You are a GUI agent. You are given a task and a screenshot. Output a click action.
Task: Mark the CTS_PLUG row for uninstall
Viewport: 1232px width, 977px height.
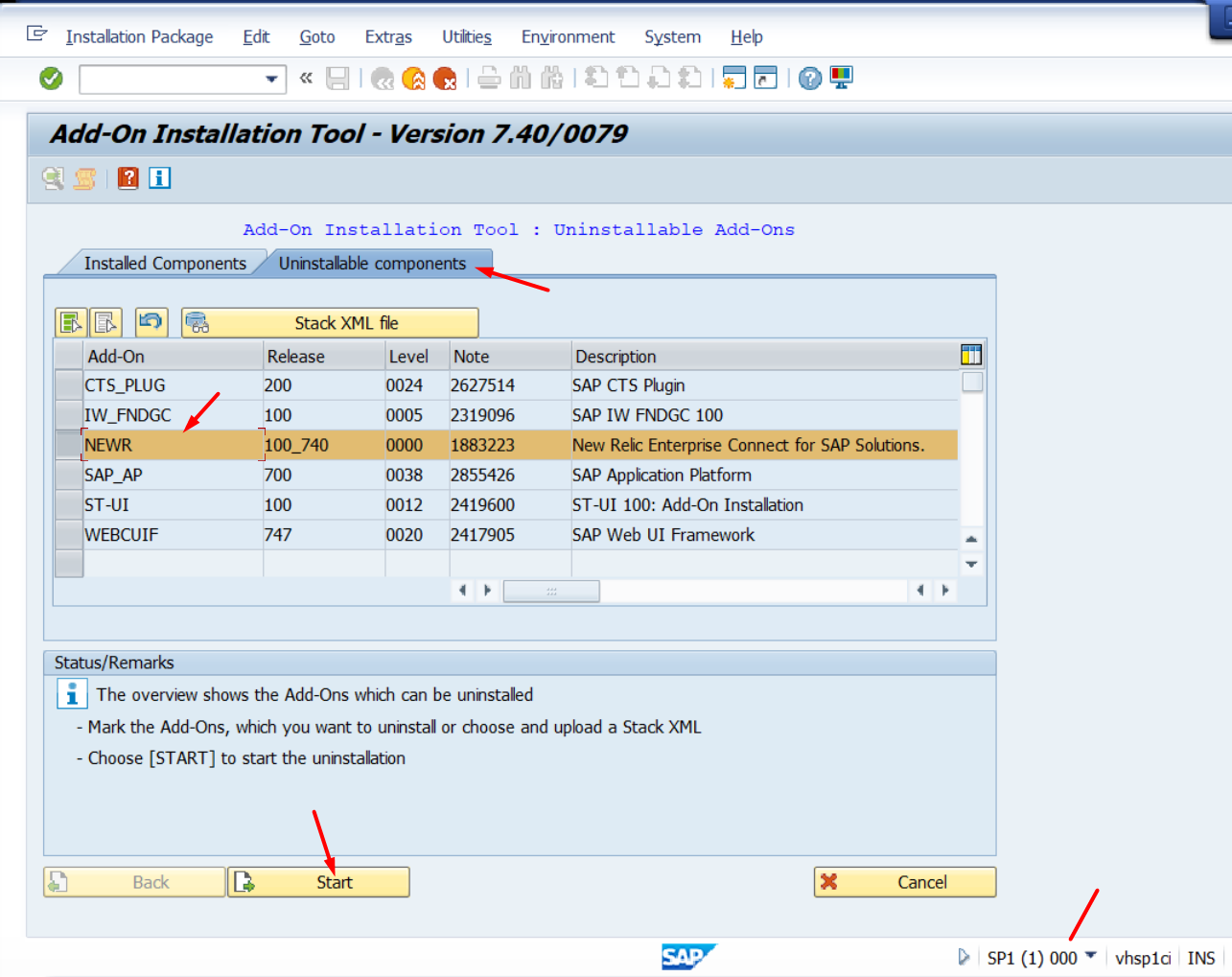tap(68, 384)
